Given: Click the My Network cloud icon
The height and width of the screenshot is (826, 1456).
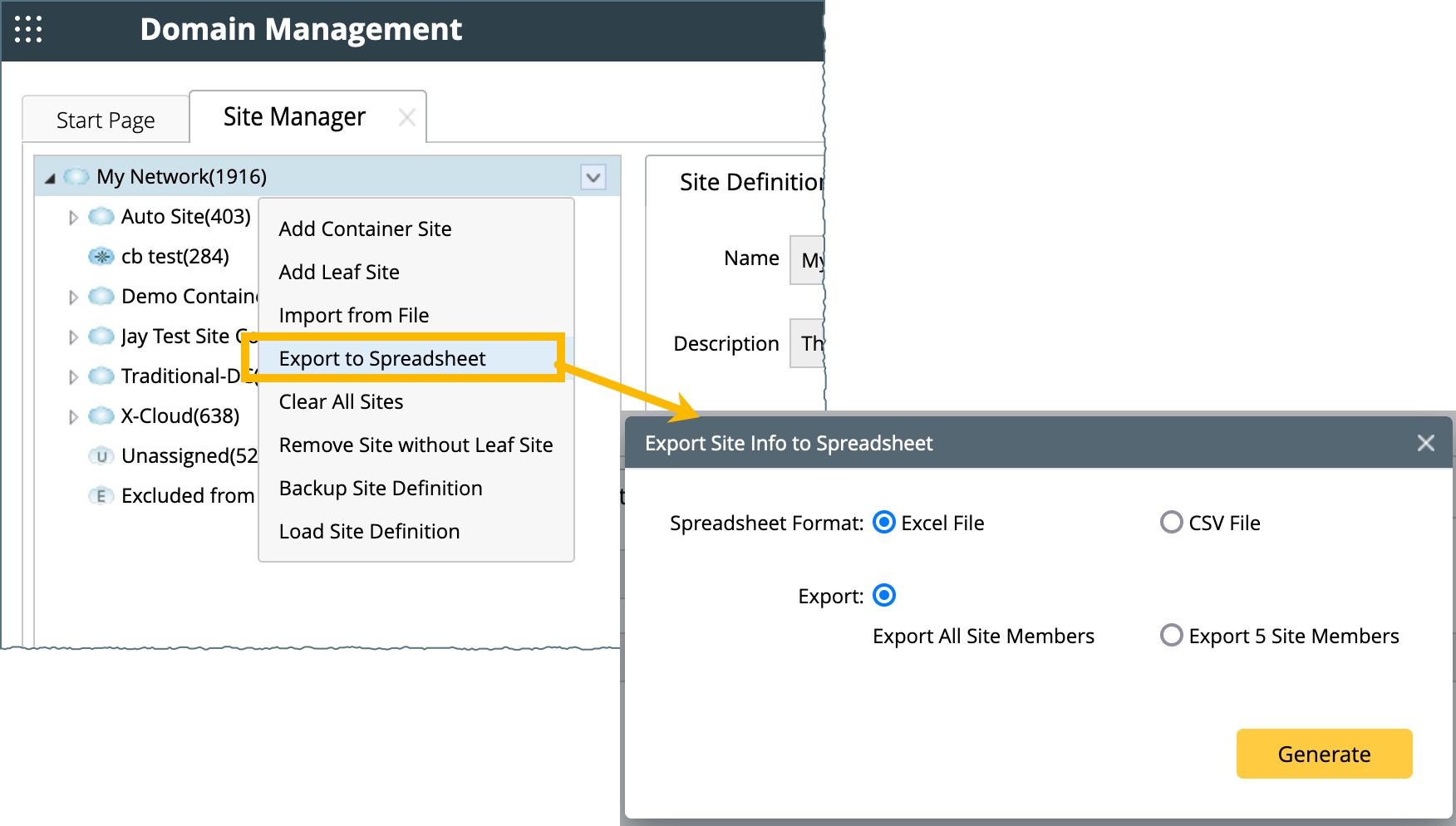Looking at the screenshot, I should pos(76,177).
